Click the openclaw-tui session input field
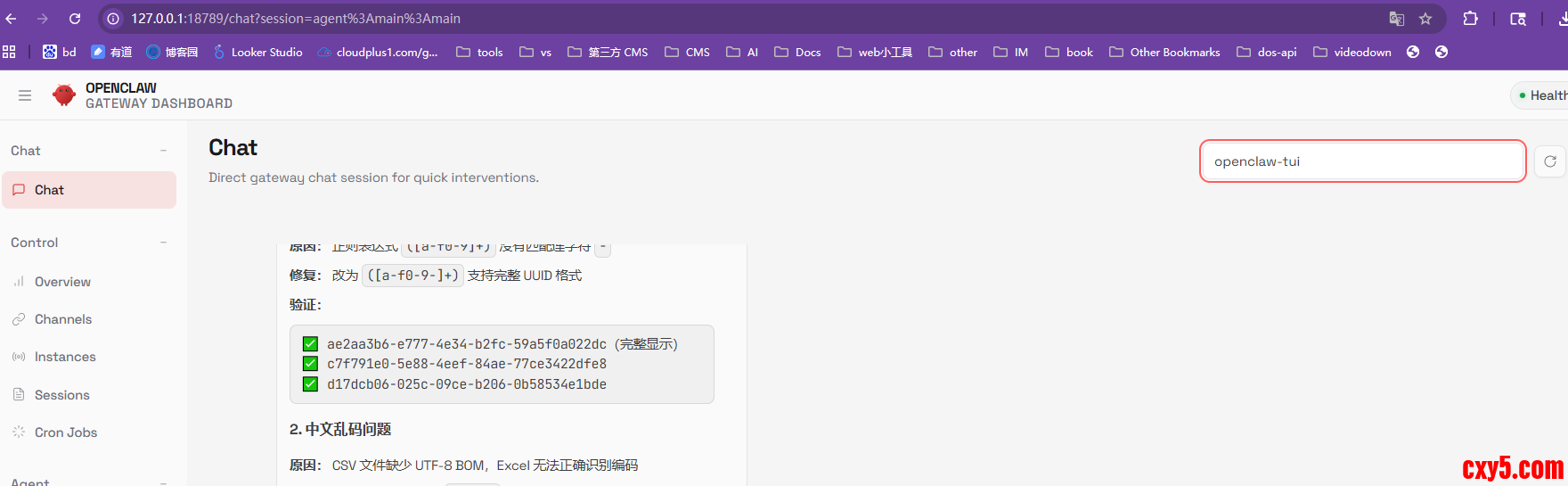Image resolution: width=1568 pixels, height=486 pixels. [1361, 161]
